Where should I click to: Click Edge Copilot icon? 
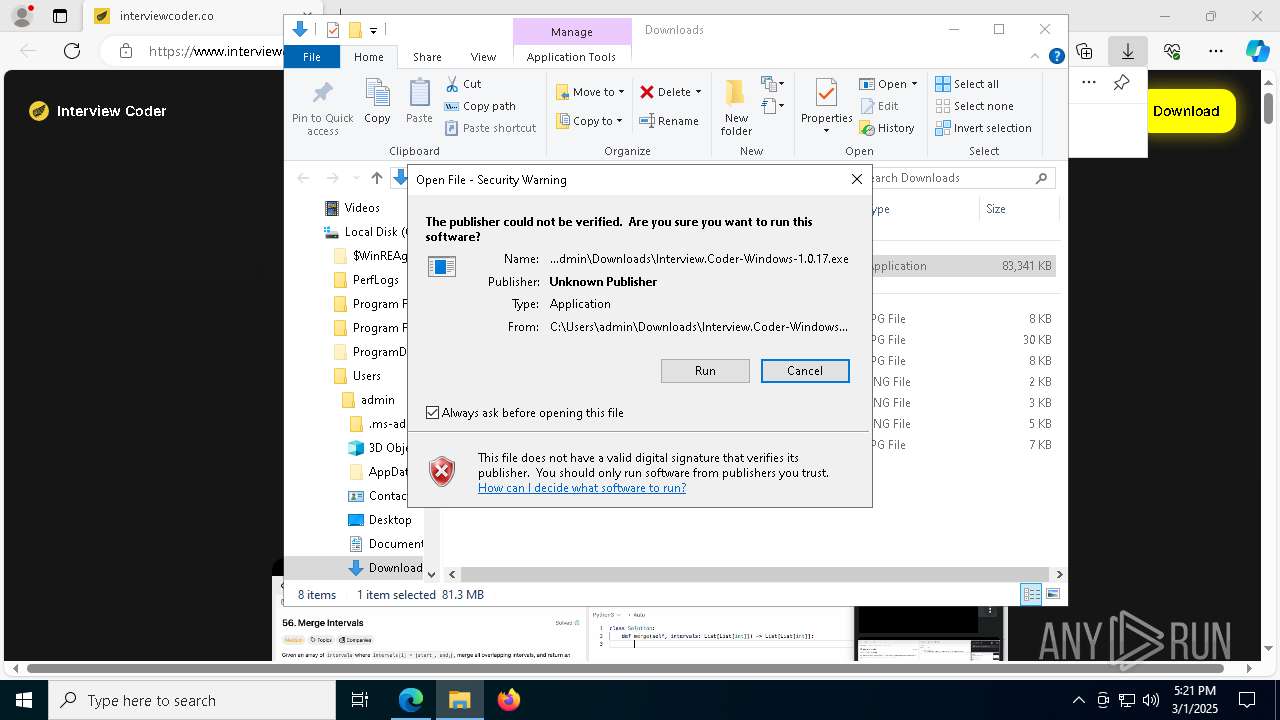[1257, 51]
